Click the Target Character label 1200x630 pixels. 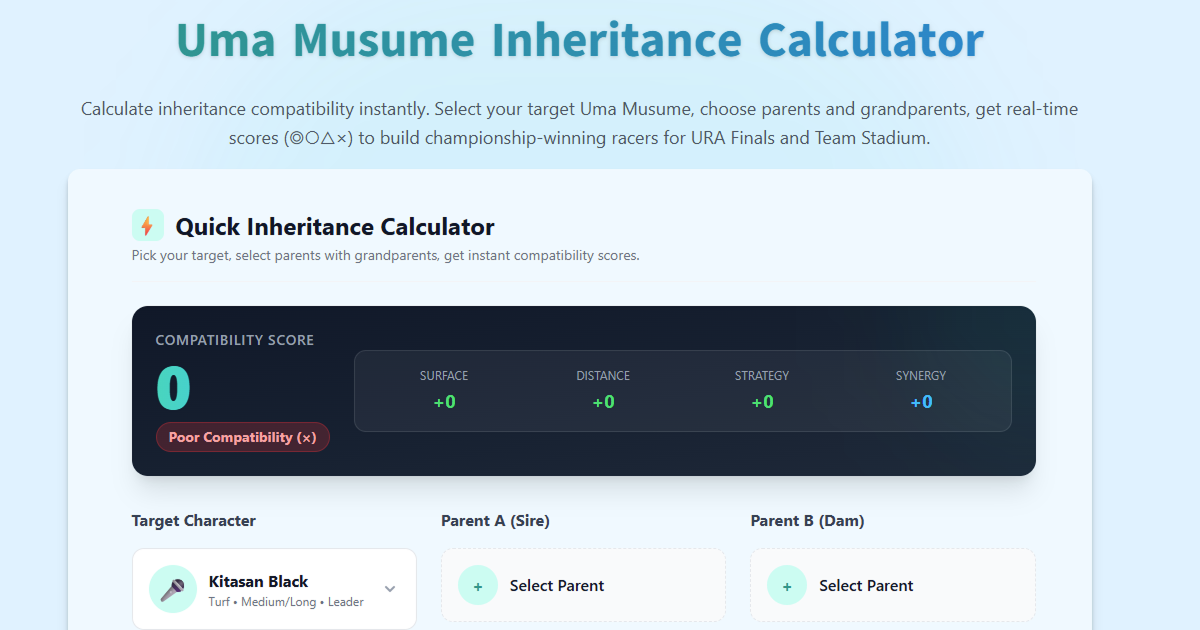point(193,521)
